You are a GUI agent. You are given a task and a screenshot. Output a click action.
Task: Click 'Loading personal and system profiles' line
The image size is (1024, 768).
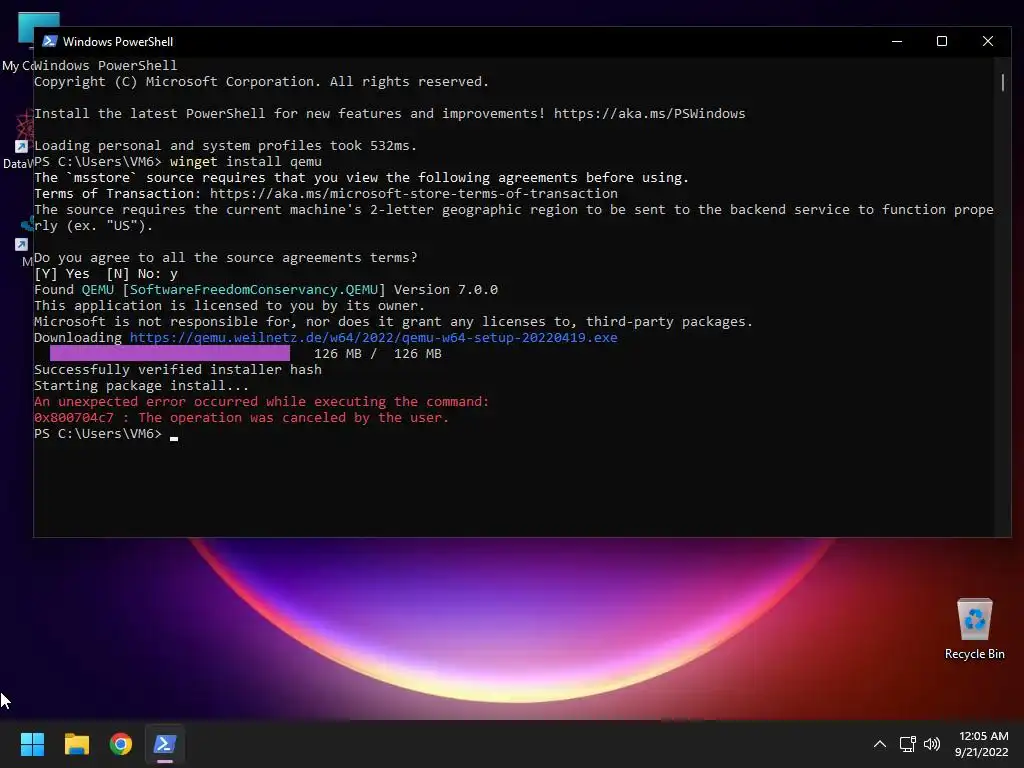(225, 146)
